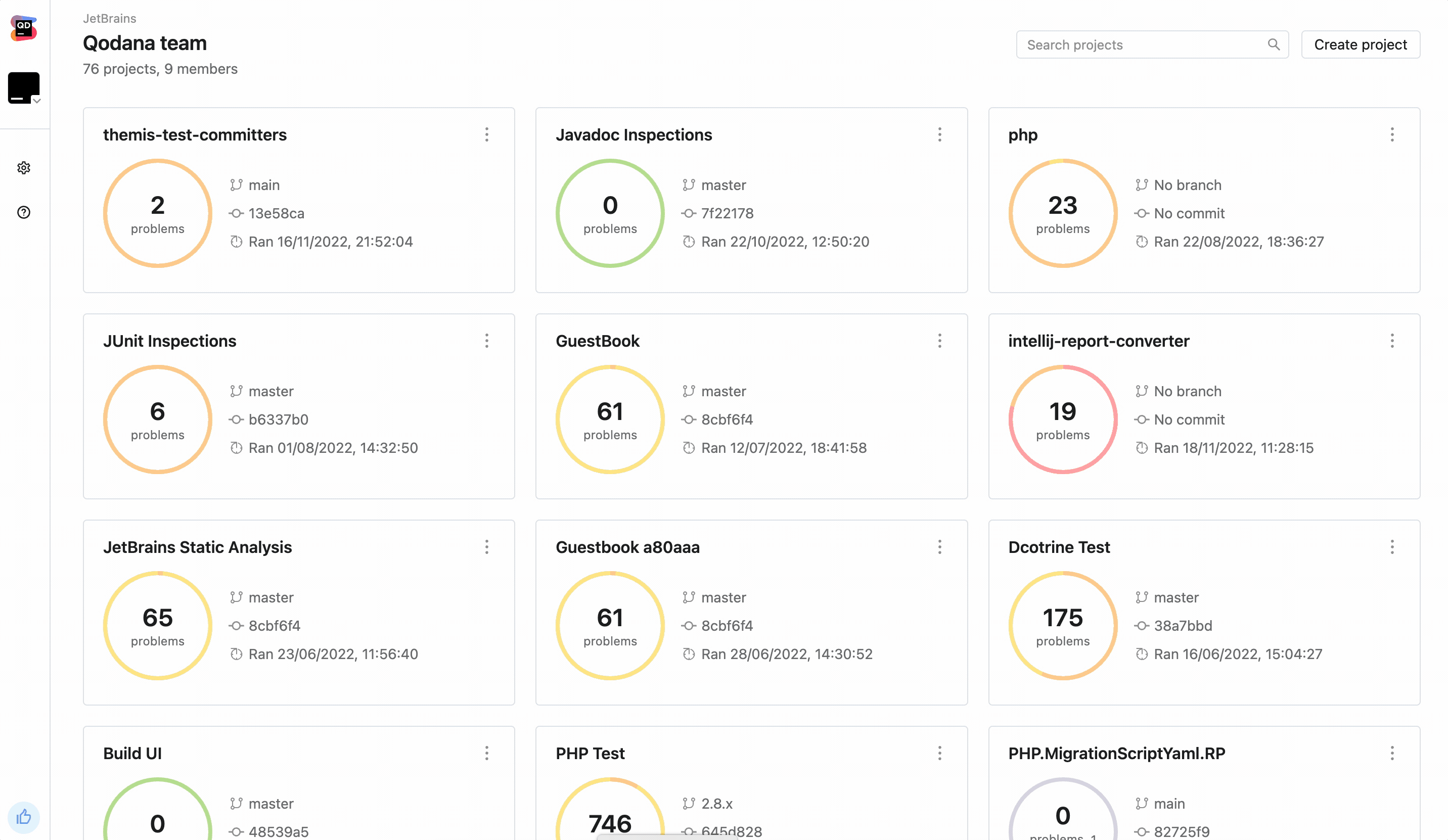Open three-dot menu on GuestBook card

click(x=939, y=341)
